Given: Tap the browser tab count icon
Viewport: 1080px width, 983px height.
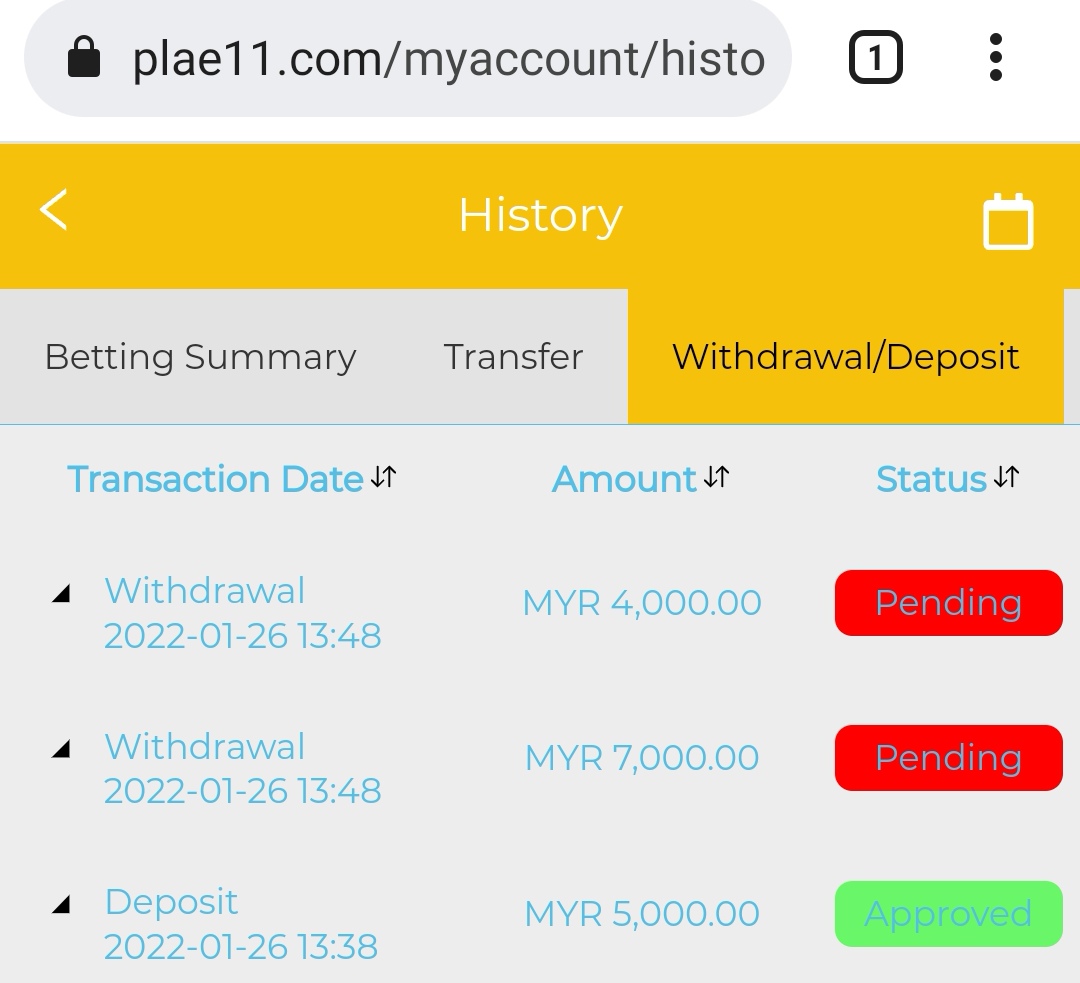Looking at the screenshot, I should [x=875, y=58].
